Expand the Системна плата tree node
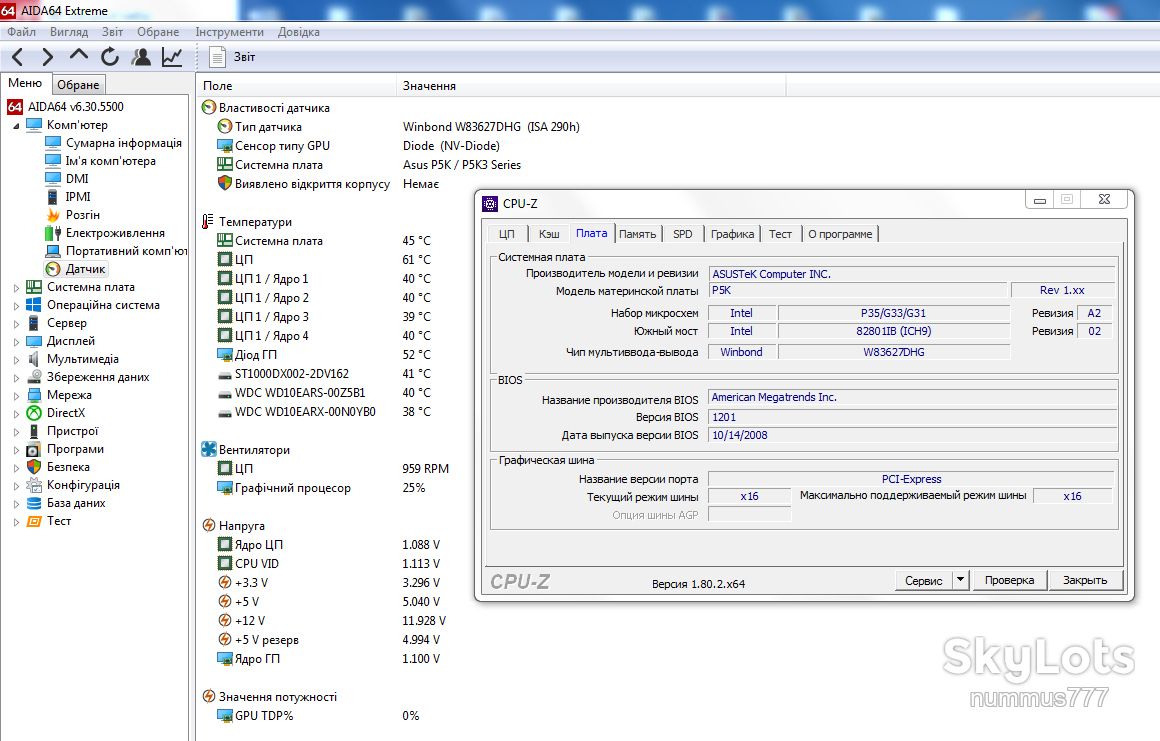This screenshot has height=741, width=1160. tap(16, 288)
